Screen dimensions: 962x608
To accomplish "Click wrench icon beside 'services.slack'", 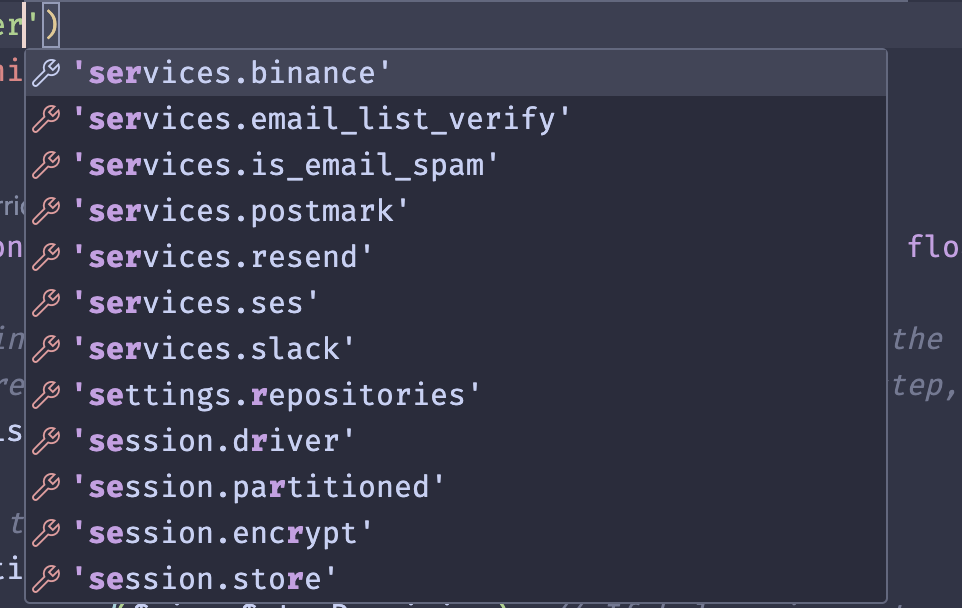I will (x=46, y=349).
